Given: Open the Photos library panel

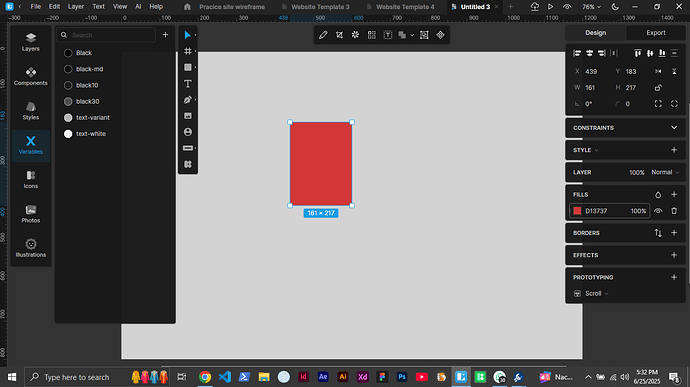Looking at the screenshot, I should click(x=30, y=214).
